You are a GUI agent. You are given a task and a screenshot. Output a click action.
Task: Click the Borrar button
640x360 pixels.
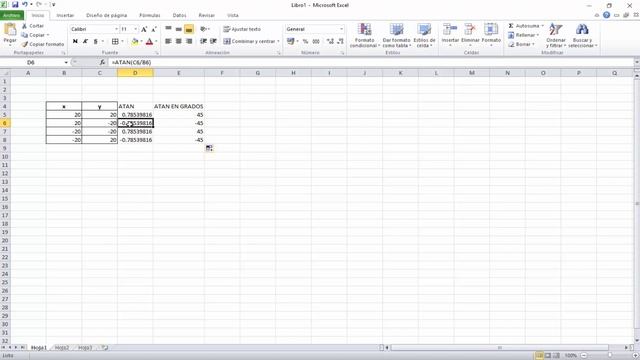(521, 44)
